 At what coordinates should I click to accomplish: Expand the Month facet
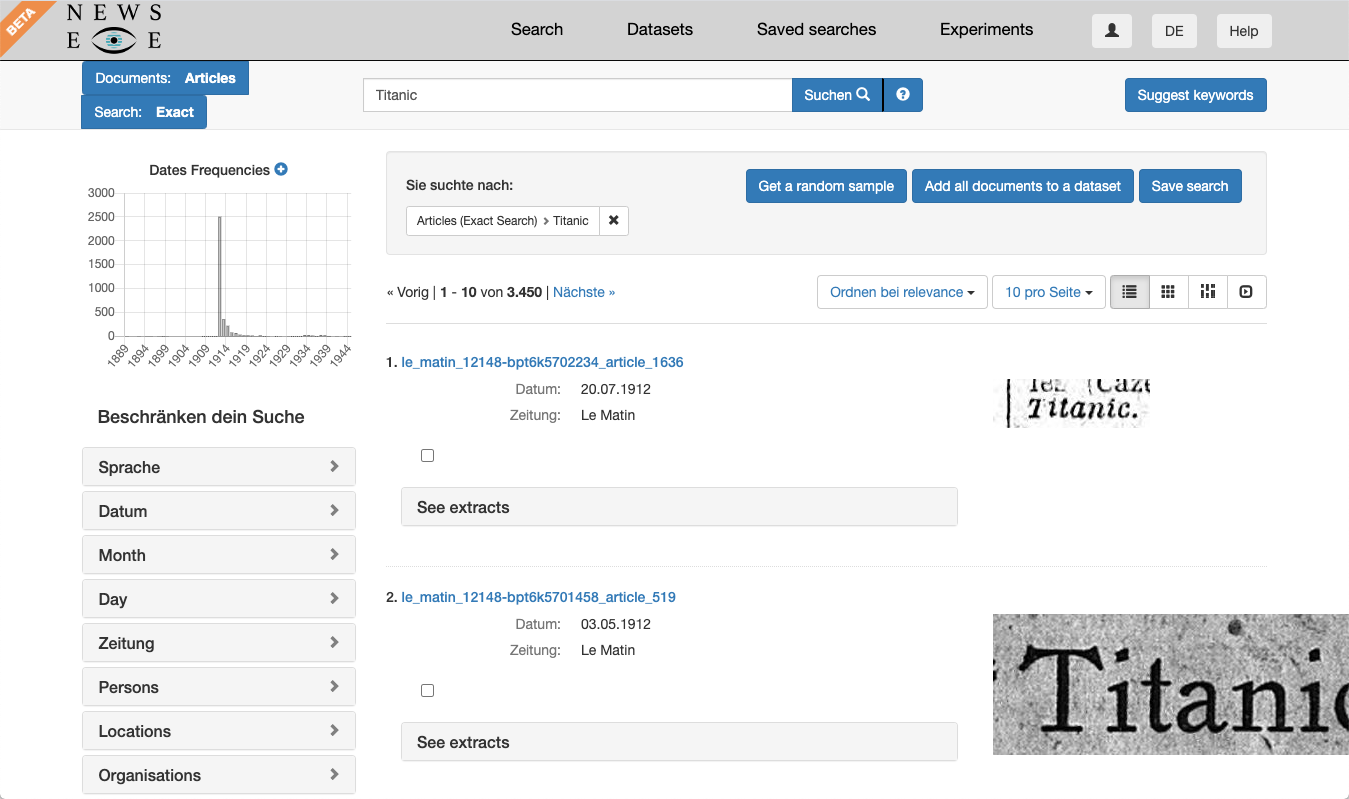219,555
